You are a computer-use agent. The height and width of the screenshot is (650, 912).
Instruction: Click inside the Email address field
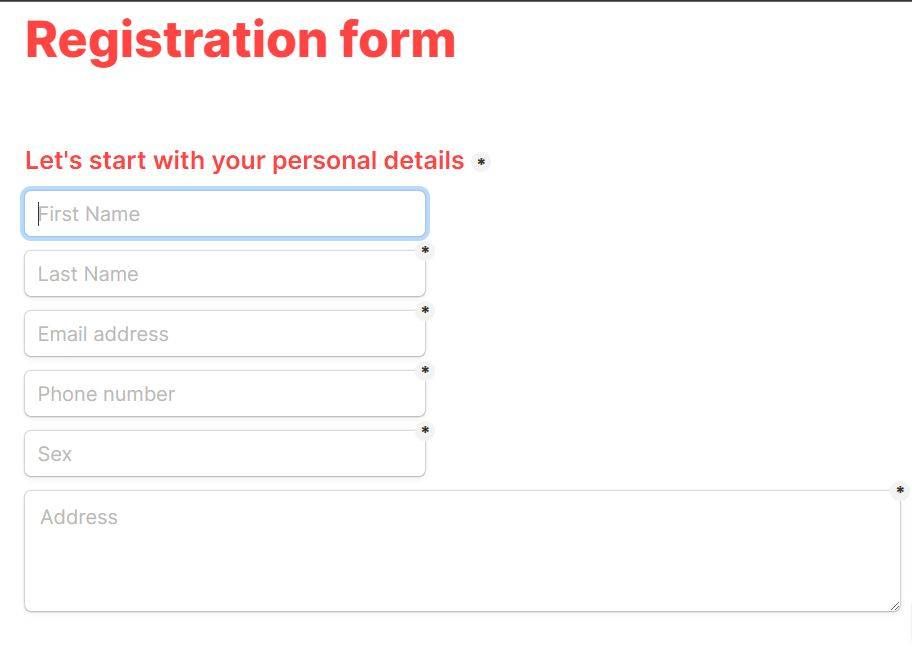point(225,333)
